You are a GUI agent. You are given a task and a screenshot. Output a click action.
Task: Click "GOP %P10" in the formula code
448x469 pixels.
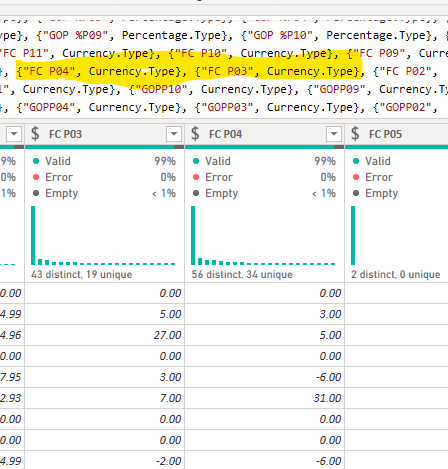click(280, 35)
